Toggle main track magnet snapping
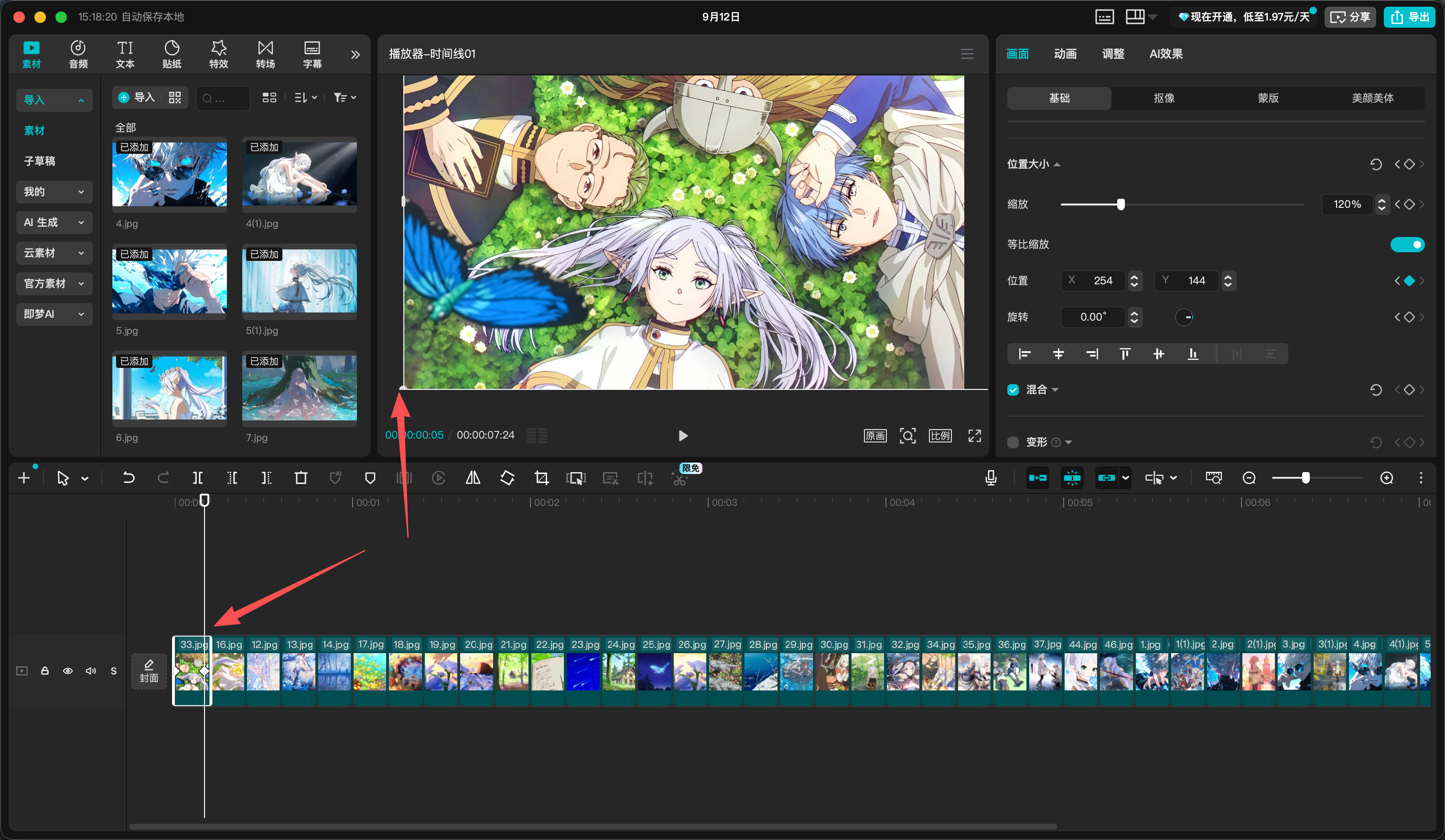 point(1037,478)
